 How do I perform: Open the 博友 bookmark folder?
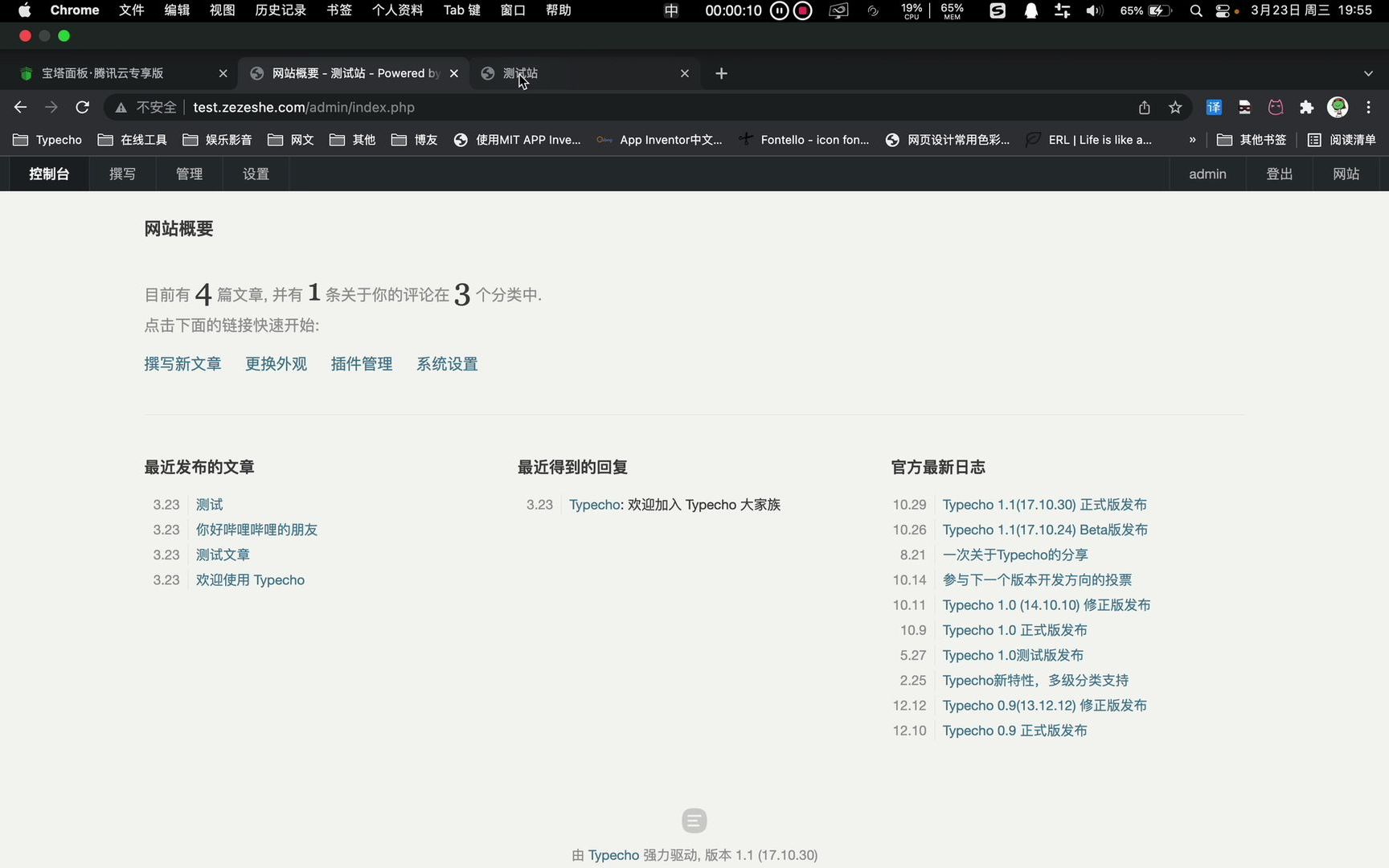[415, 140]
